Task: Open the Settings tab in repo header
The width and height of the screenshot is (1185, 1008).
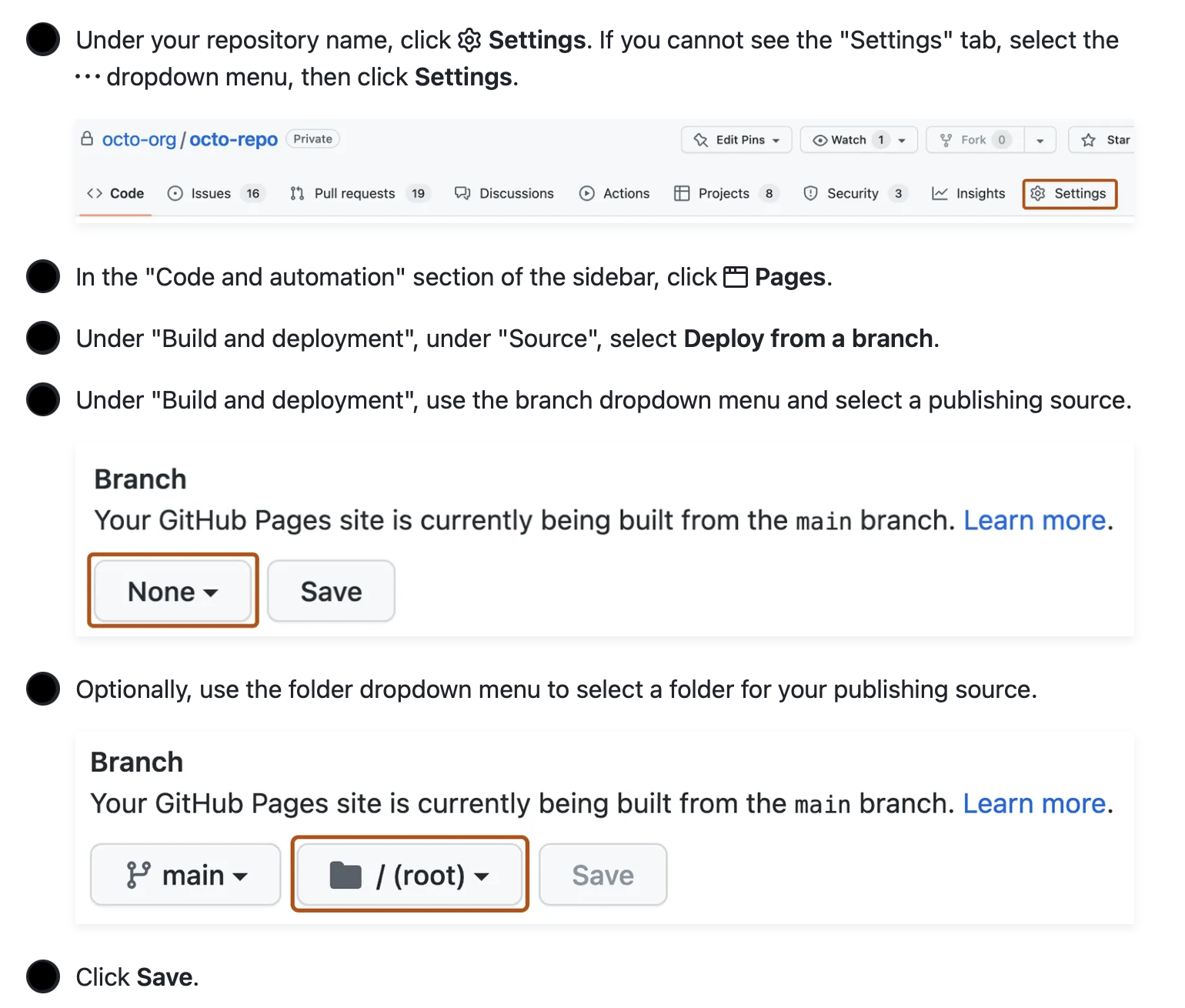Action: 1070,193
